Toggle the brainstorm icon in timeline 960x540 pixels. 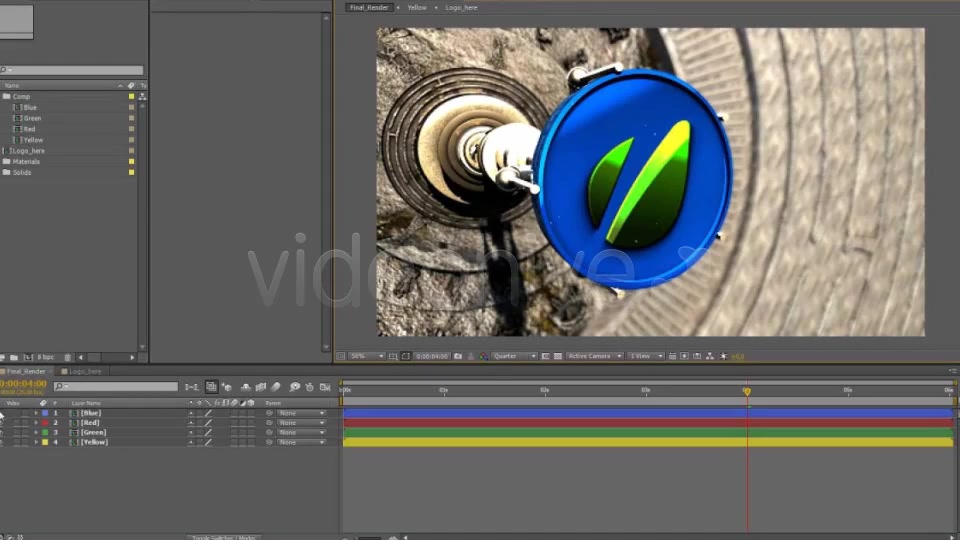(294, 387)
